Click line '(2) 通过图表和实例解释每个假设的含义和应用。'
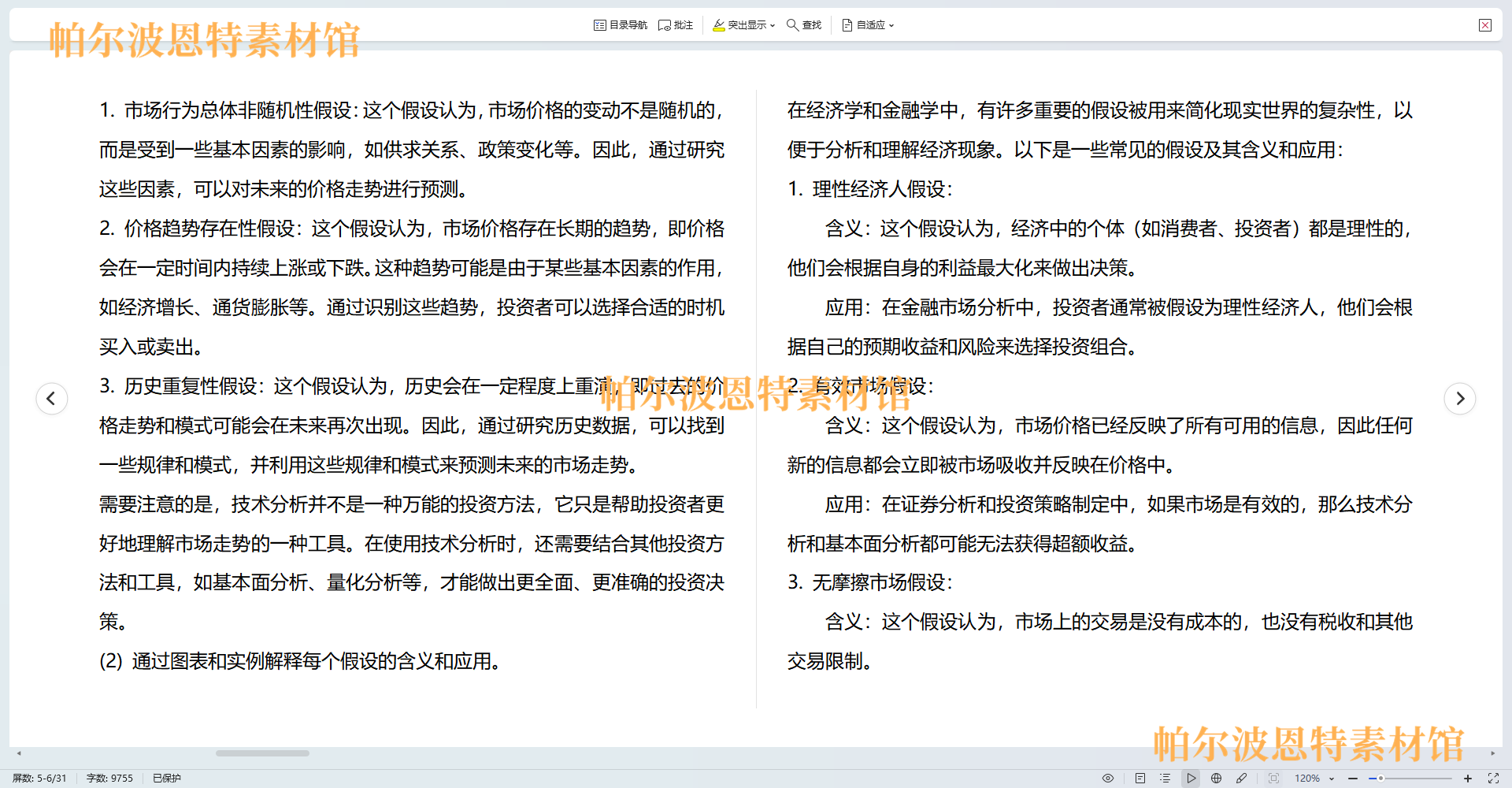1512x788 pixels. point(300,661)
